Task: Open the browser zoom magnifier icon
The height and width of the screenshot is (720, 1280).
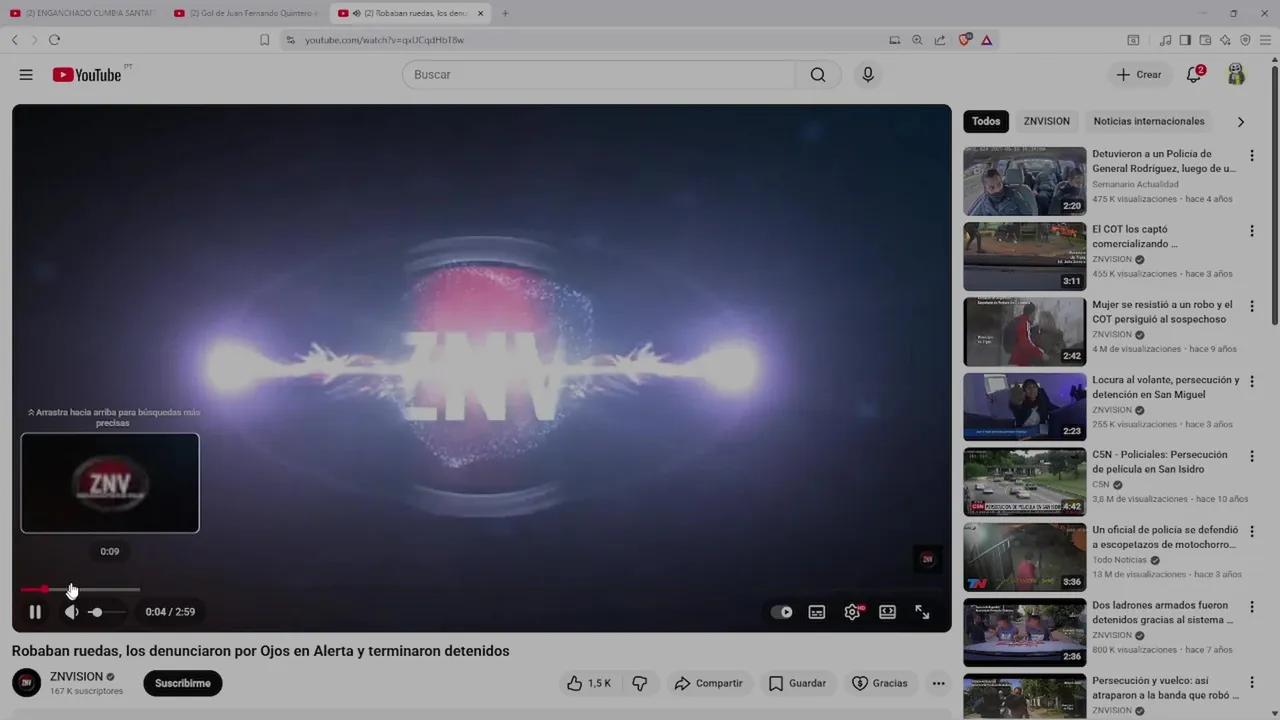Action: point(917,40)
